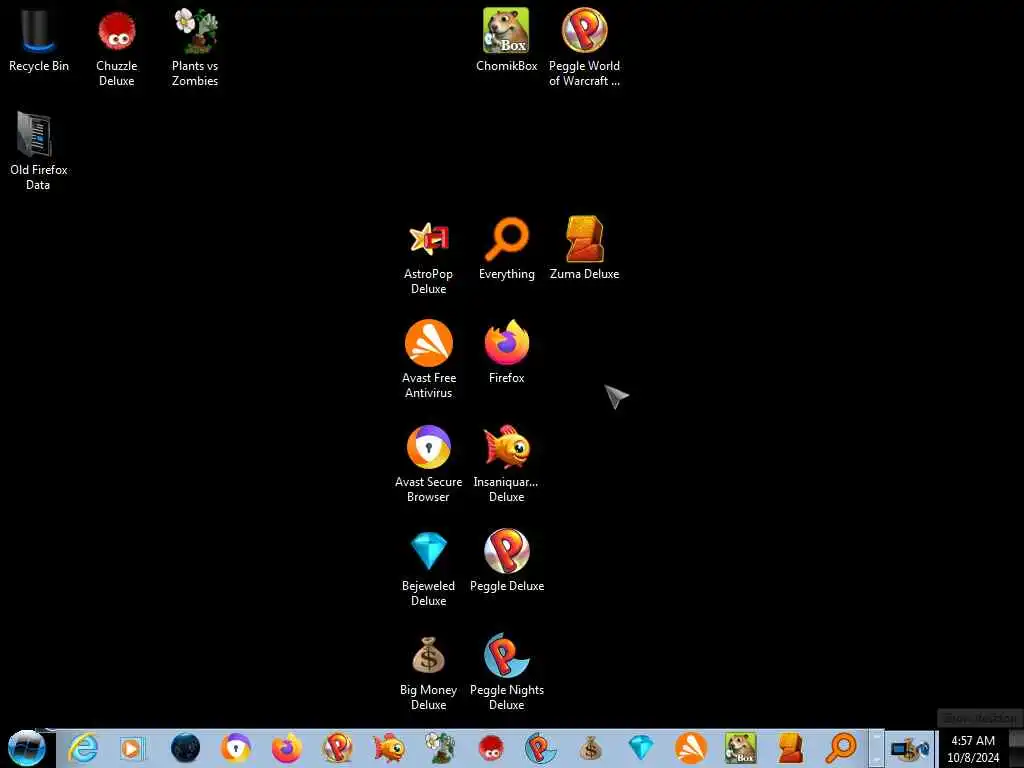This screenshot has width=1024, height=768.
Task: Open the Recycle Bin desktop icon
Action: (39, 40)
